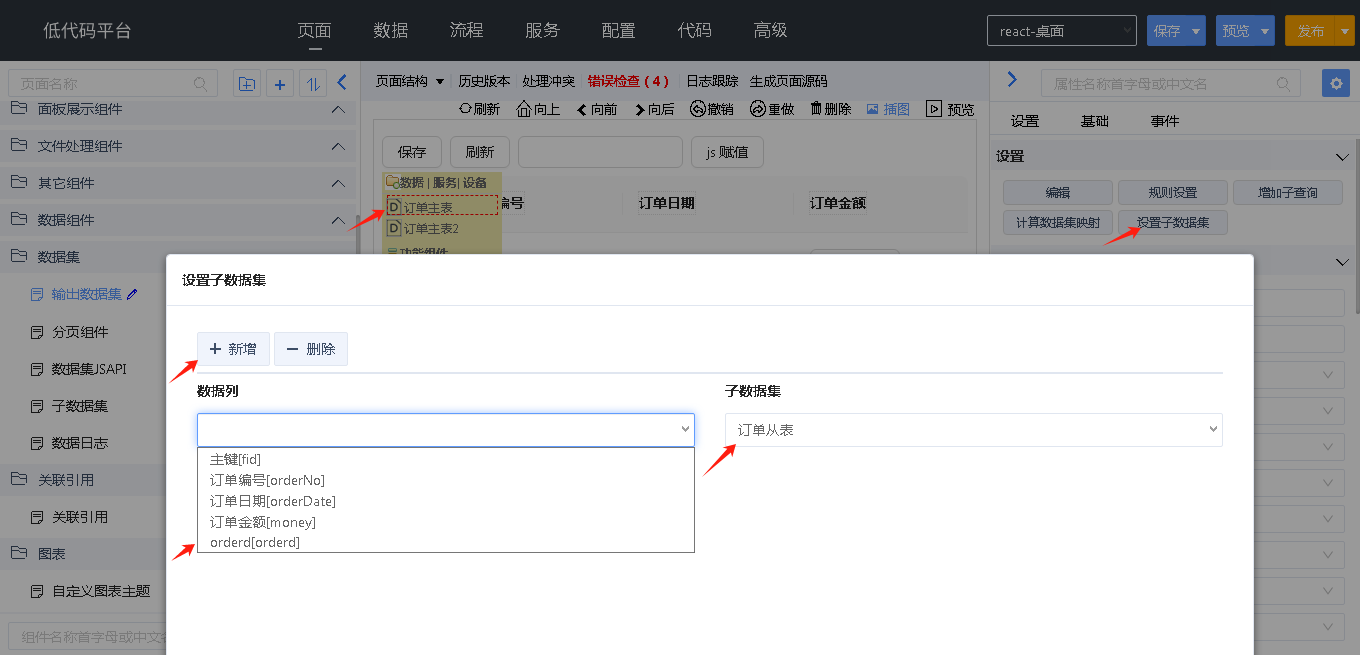Viewport: 1360px width, 655px height.
Task: Open the 代码 top menu
Action: coord(694,30)
